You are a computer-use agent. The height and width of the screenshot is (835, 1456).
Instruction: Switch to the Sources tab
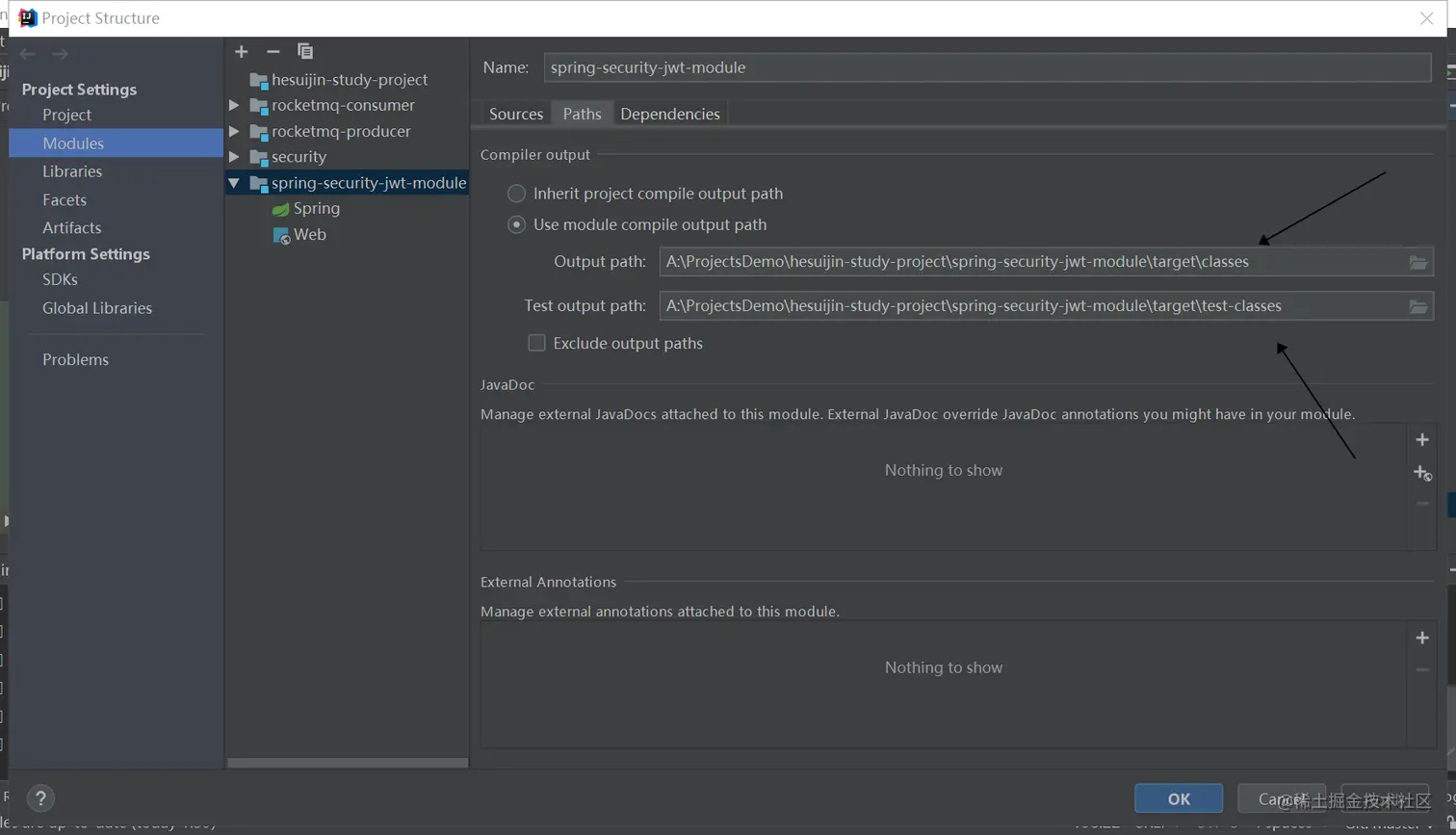coord(516,114)
